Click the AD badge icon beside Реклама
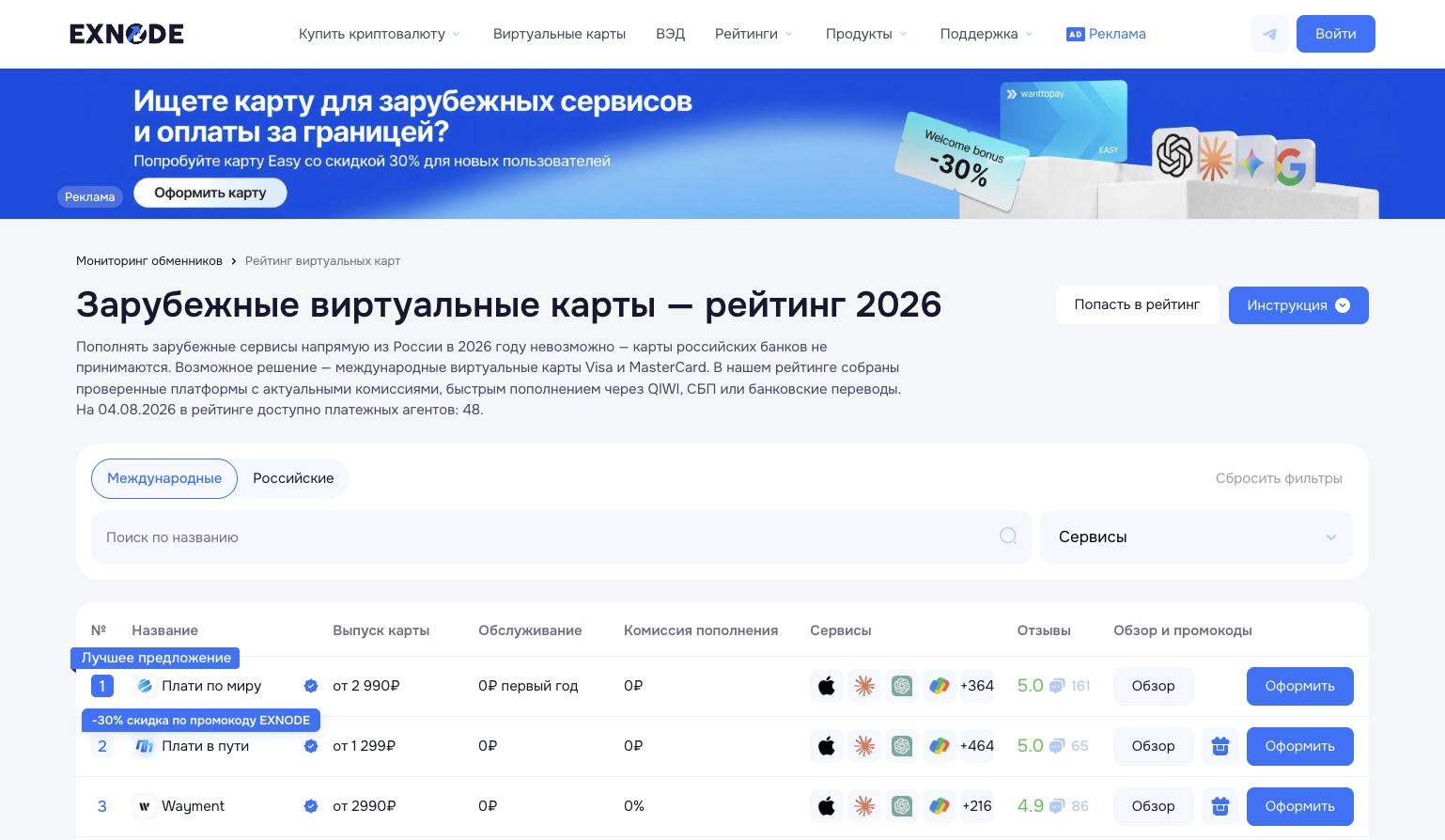The height and width of the screenshot is (840, 1445). coord(1075,34)
